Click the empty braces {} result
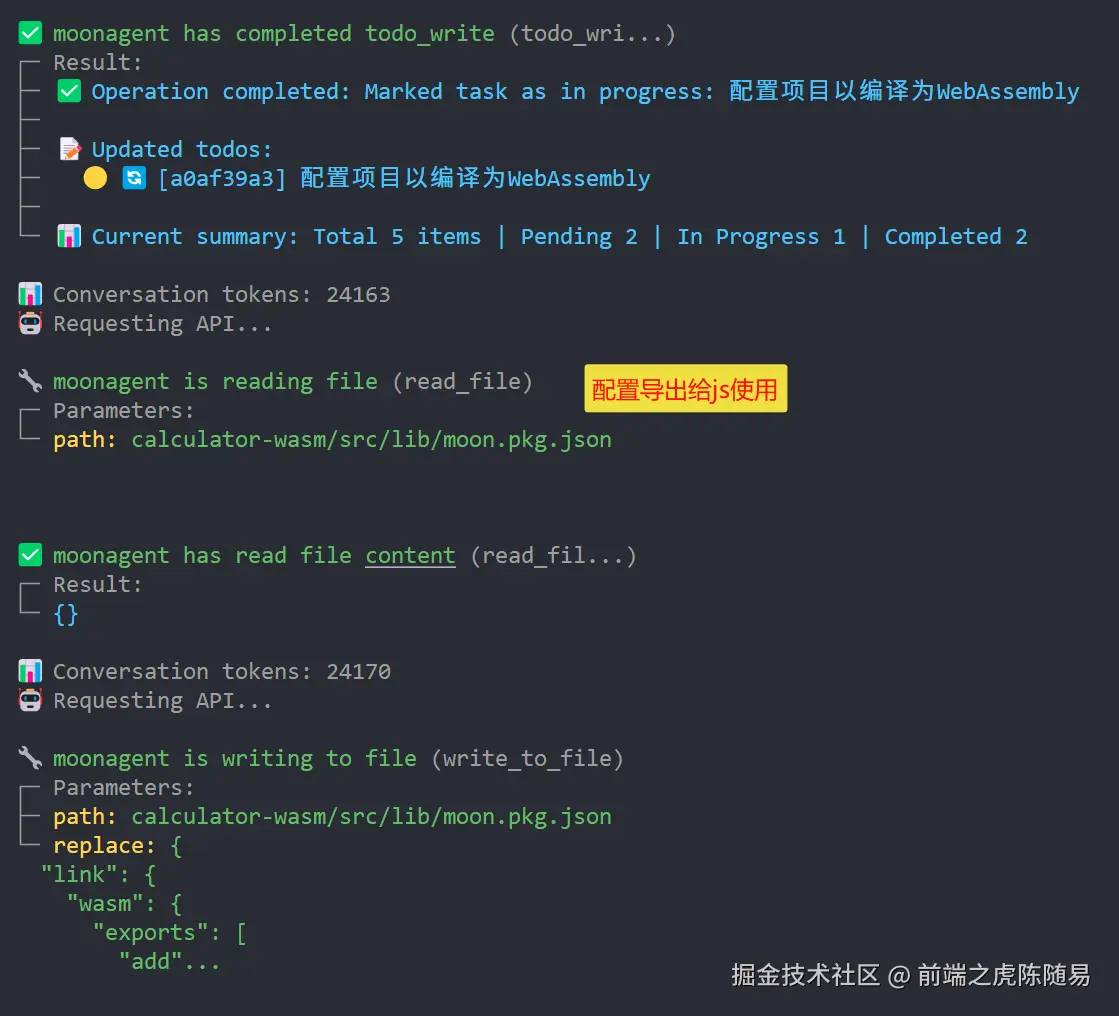Image resolution: width=1119 pixels, height=1016 pixels. click(66, 613)
